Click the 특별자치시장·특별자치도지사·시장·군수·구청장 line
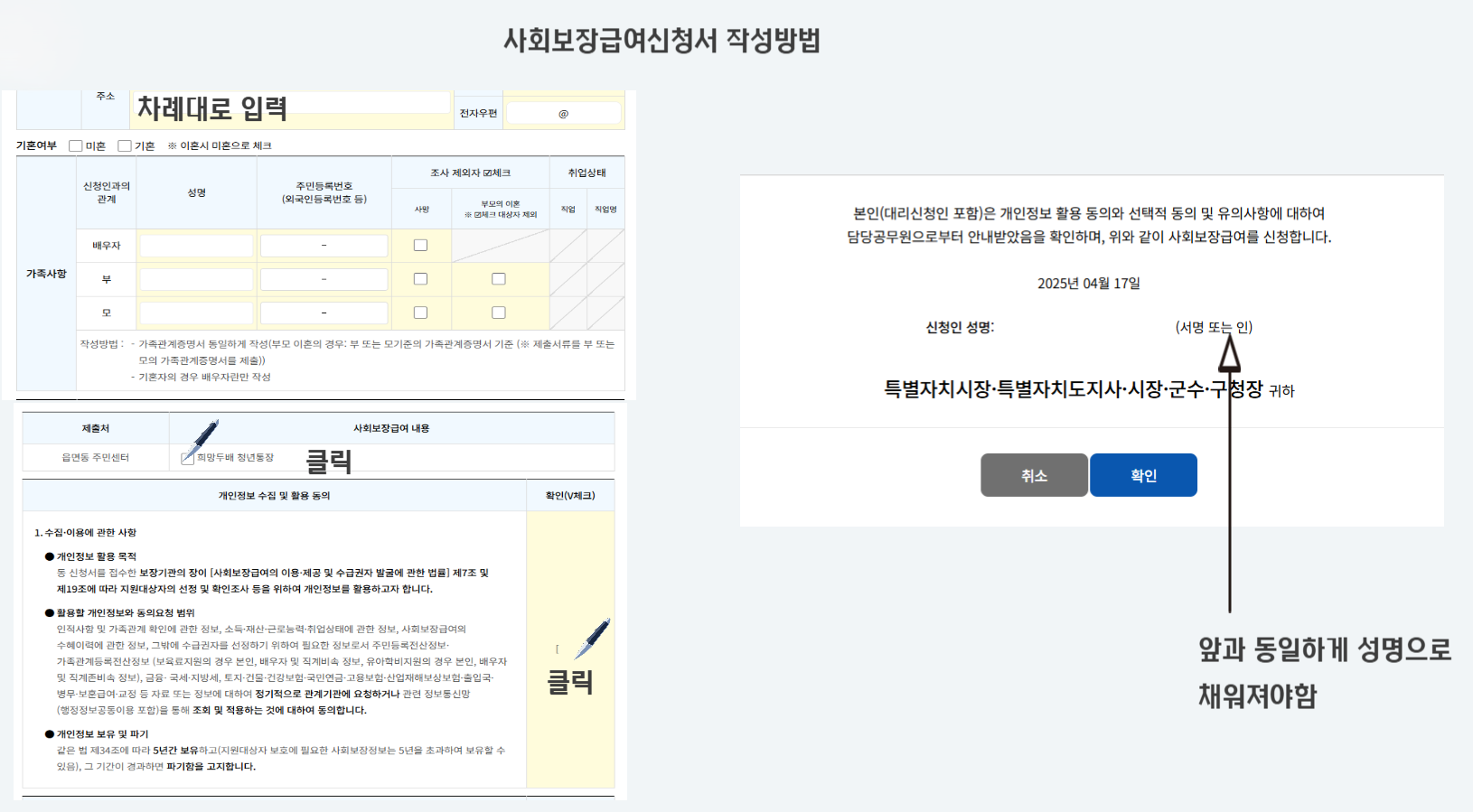The width and height of the screenshot is (1473, 812). (1073, 389)
